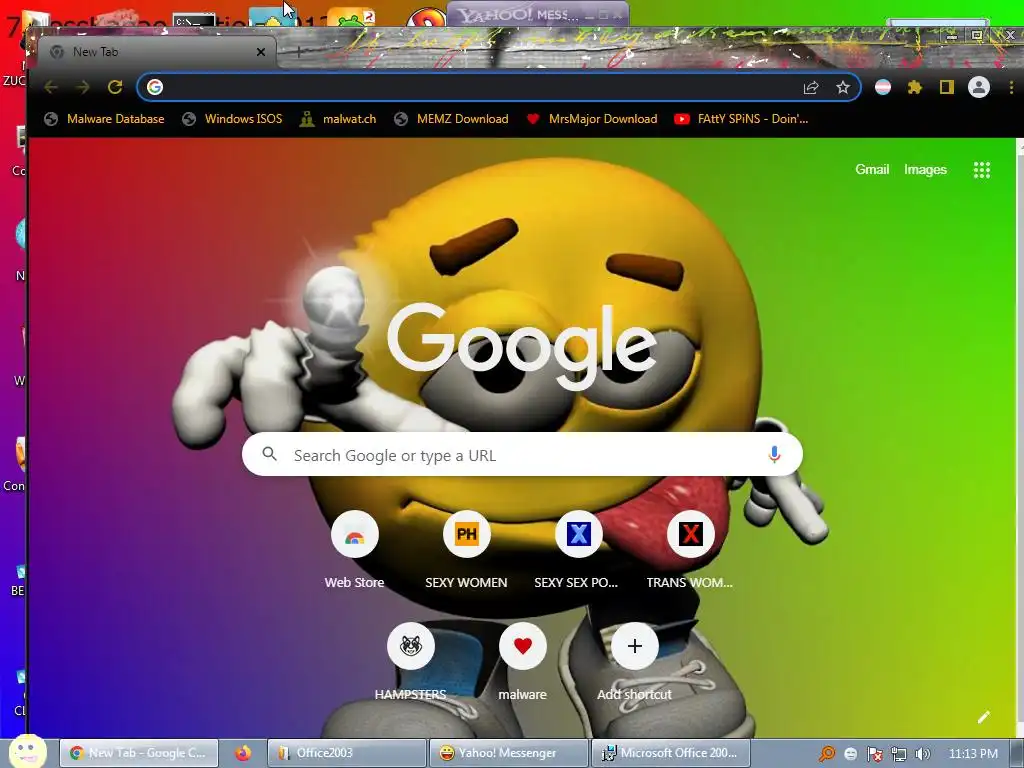
Task: Click the grey smiley face tray icon
Action: pos(850,754)
